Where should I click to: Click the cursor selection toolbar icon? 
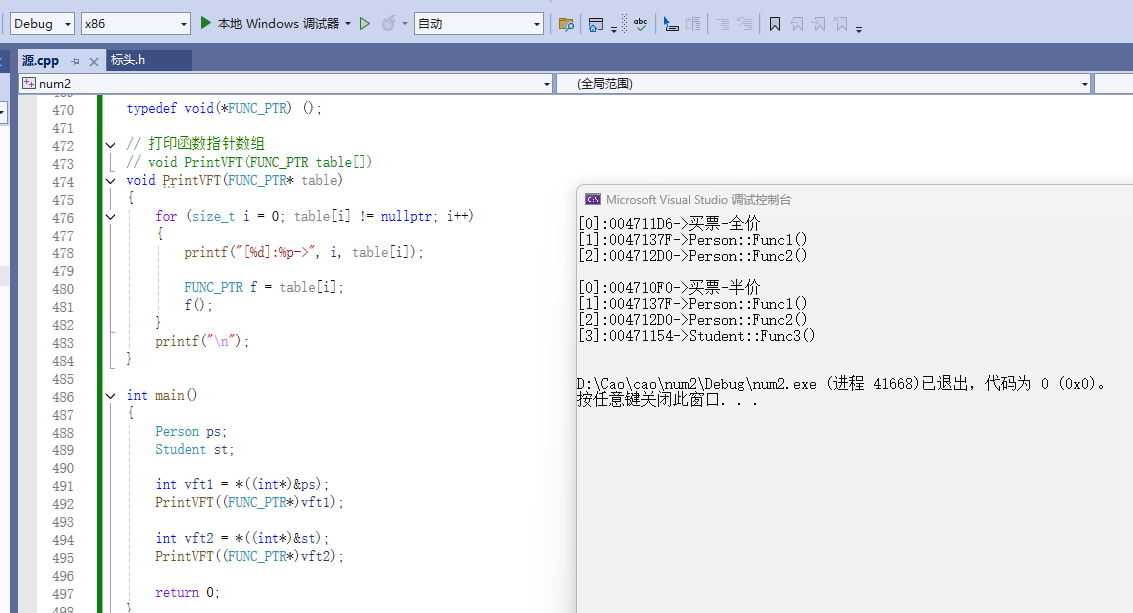point(671,25)
